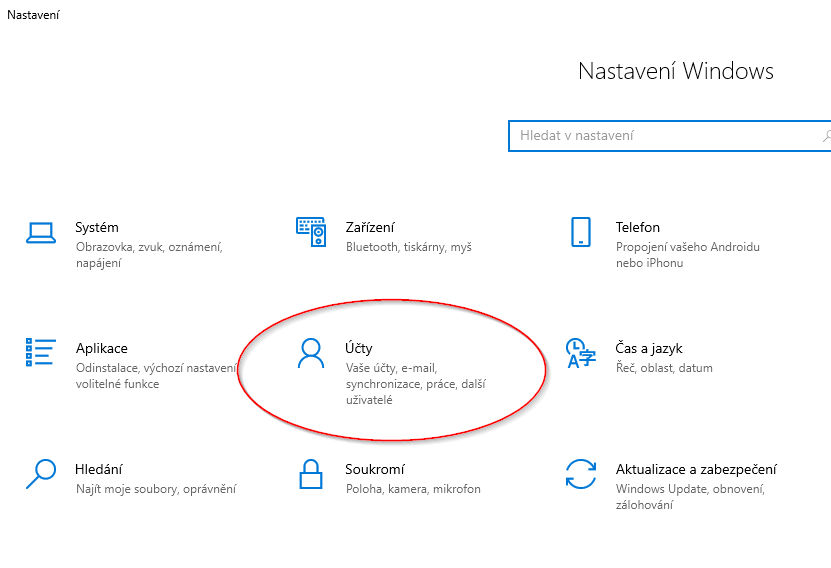Click text 'Windows Update, obnovení, zálohování'
This screenshot has width=831, height=568.
[x=690, y=496]
